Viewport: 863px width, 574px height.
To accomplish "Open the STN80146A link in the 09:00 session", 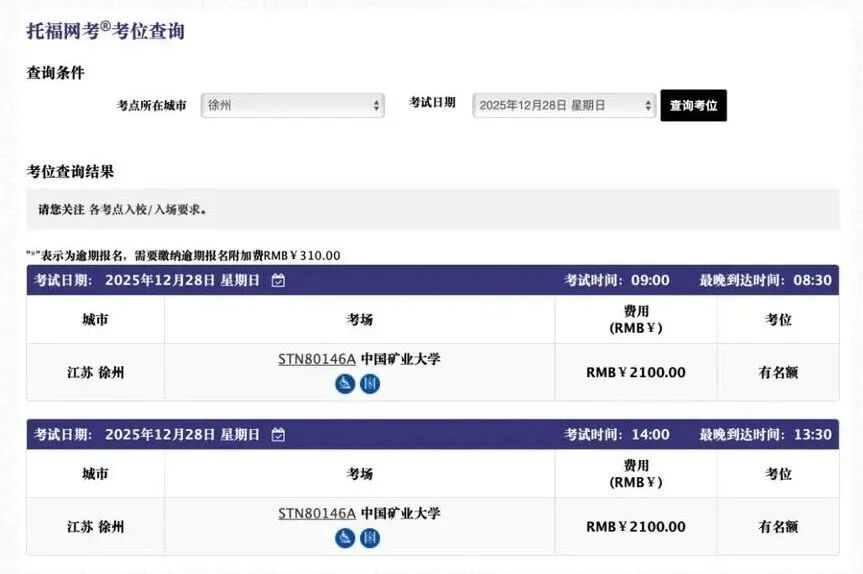I will pos(316,359).
